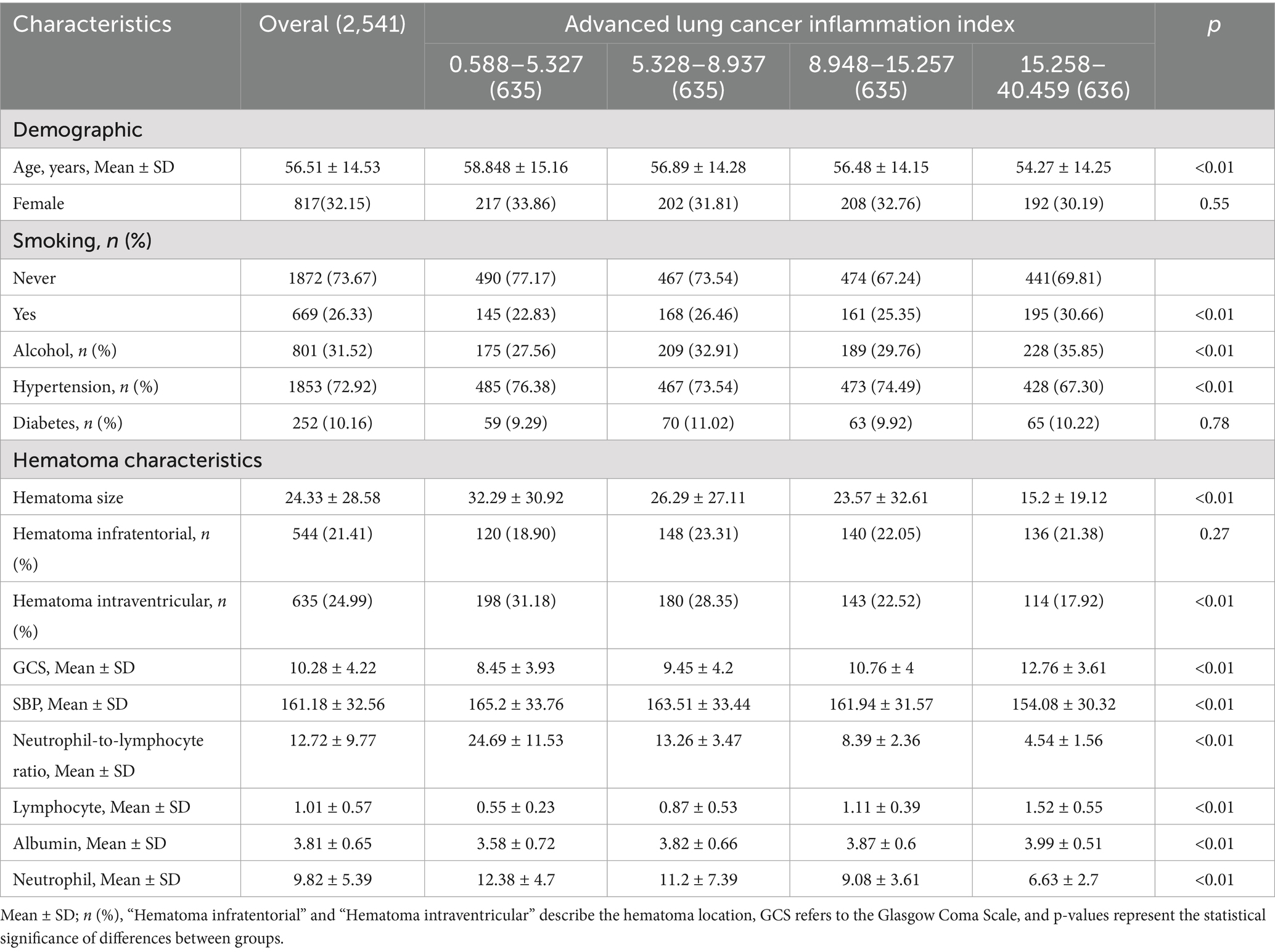Select the p column header
The height and width of the screenshot is (952, 1275).
(1213, 25)
